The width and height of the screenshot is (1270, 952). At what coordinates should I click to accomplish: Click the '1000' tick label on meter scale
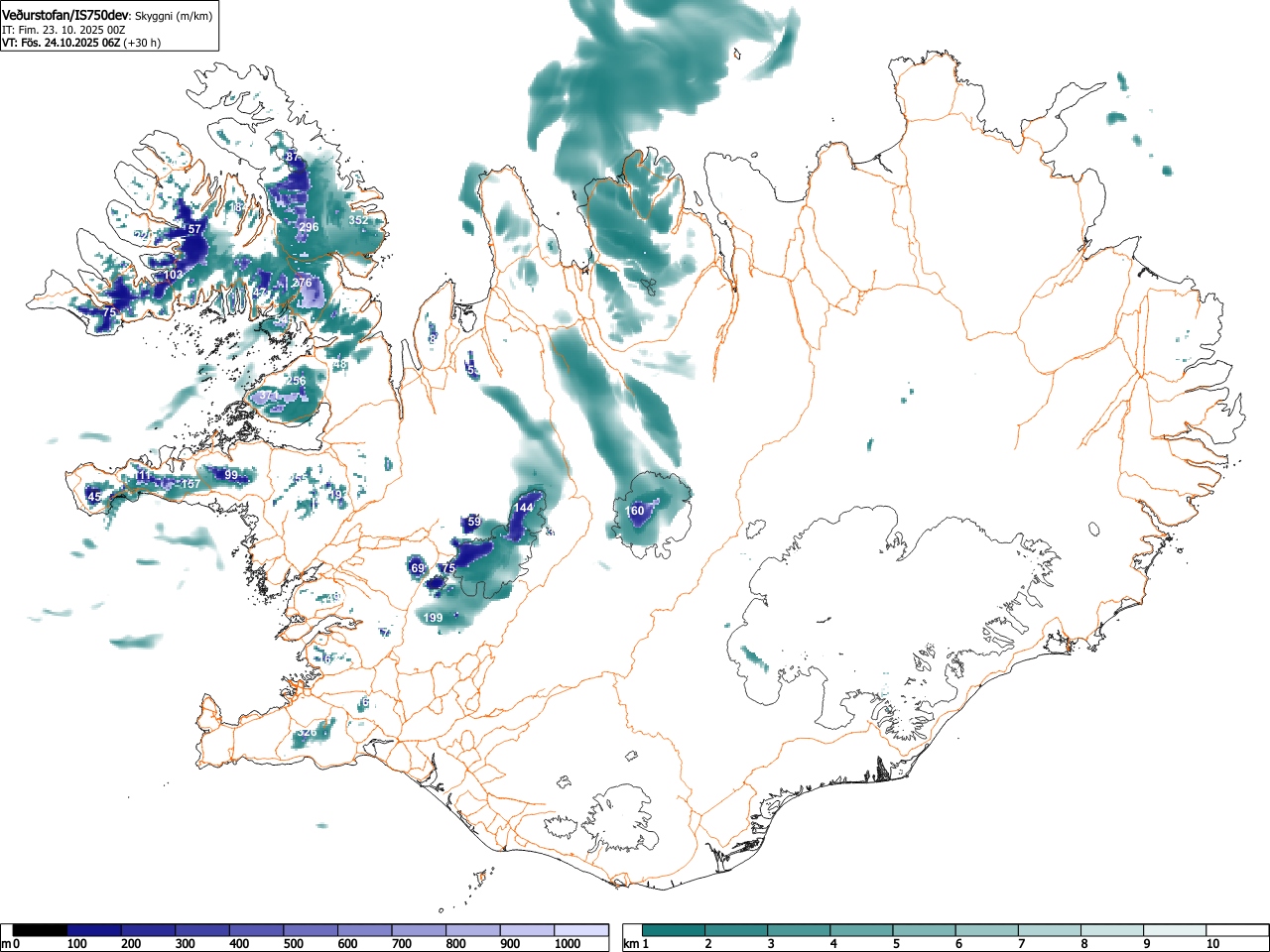coord(568,944)
